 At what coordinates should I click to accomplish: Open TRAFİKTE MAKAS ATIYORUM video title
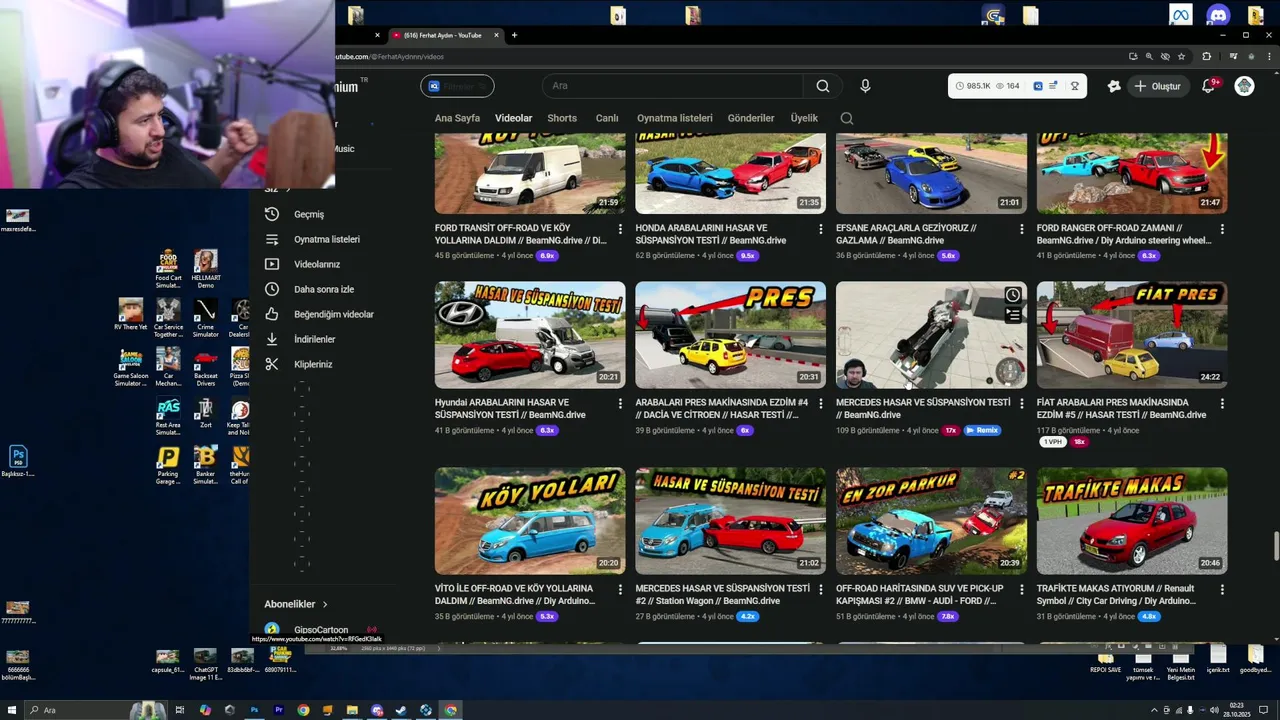coord(1118,594)
